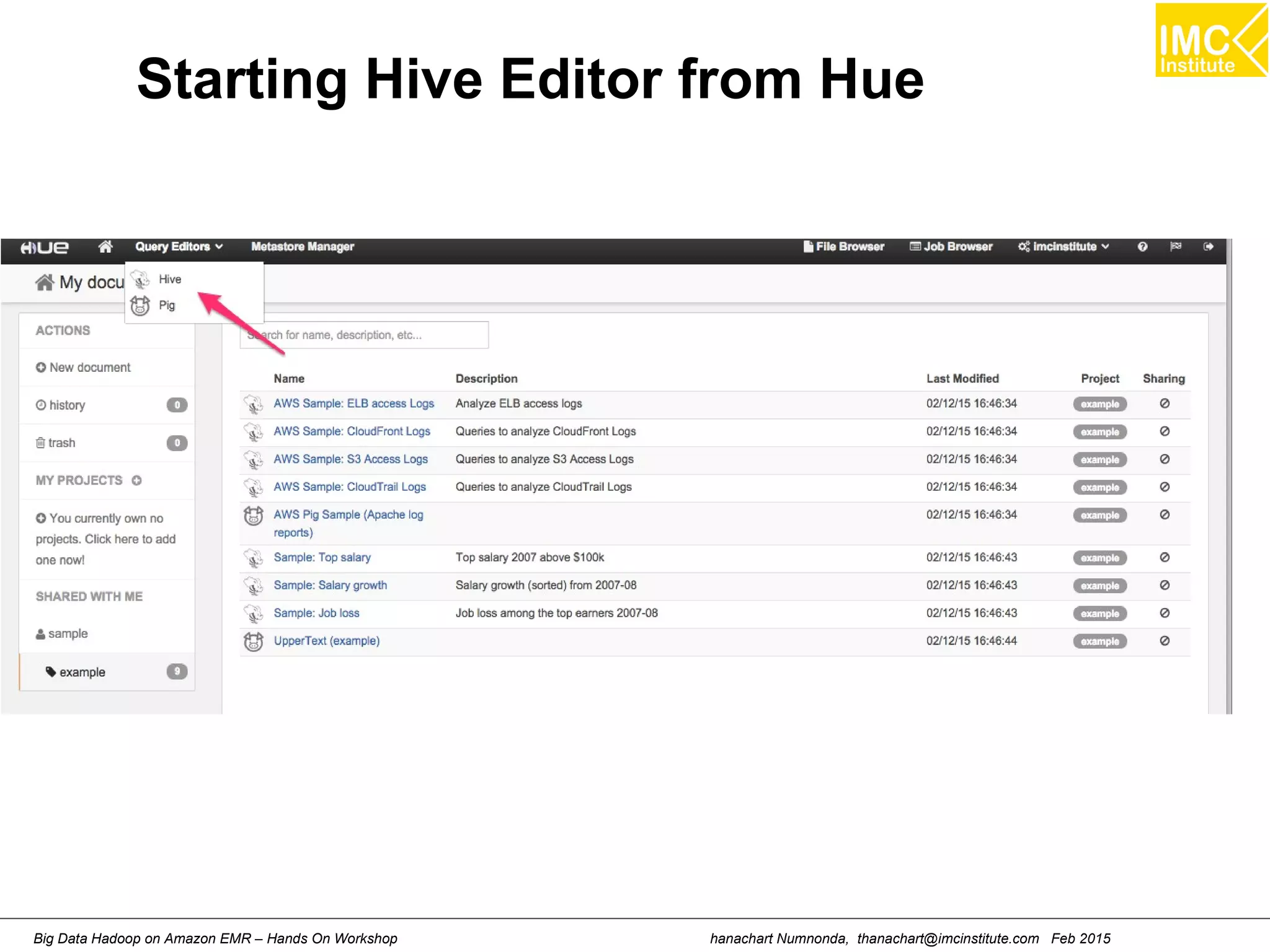This screenshot has width=1270, height=952.
Task: Select Hive from Query Editors menu
Action: tap(170, 280)
